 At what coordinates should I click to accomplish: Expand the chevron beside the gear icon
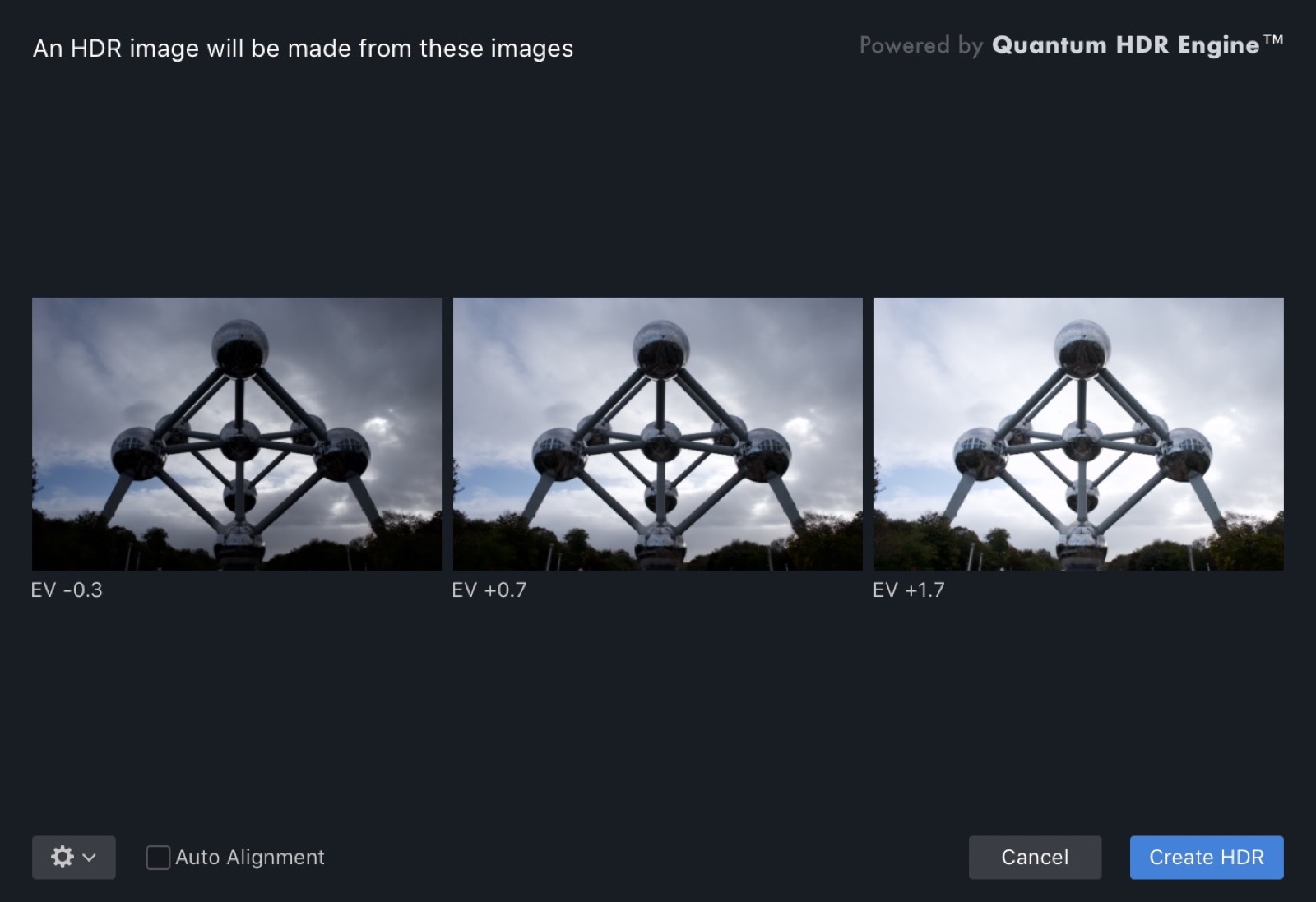click(x=90, y=858)
